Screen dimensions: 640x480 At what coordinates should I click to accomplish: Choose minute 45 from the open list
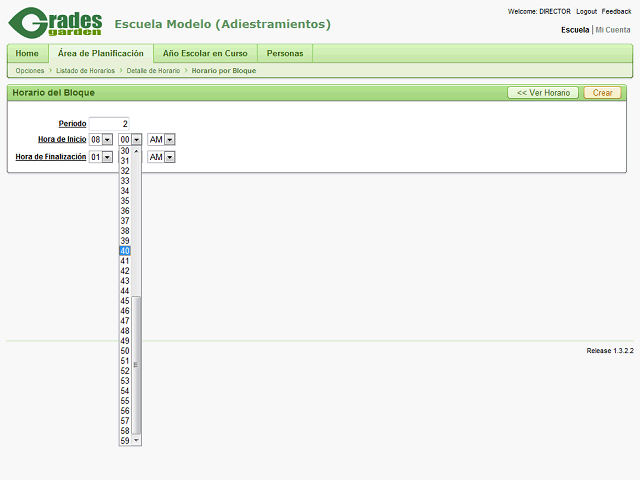[x=125, y=301]
